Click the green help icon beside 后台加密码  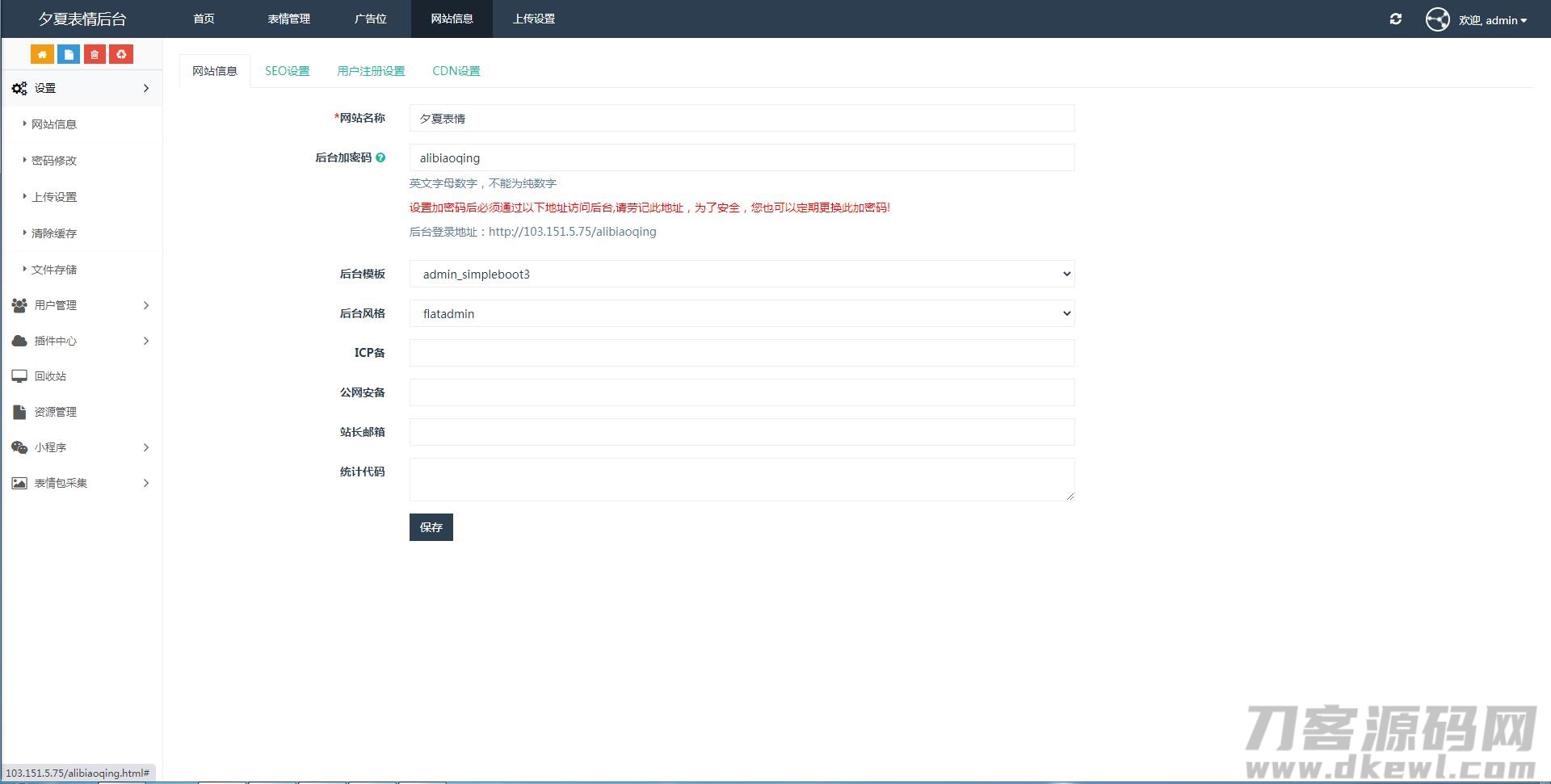click(x=380, y=157)
